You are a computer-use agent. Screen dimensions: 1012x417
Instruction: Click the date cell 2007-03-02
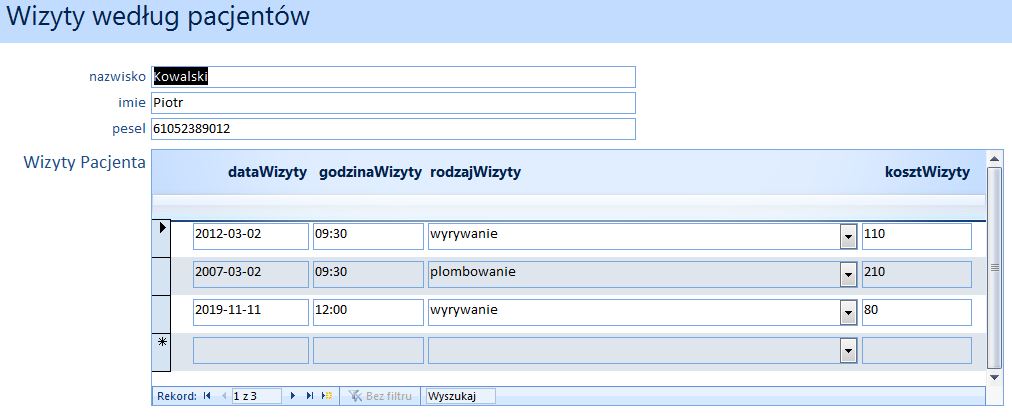251,274
